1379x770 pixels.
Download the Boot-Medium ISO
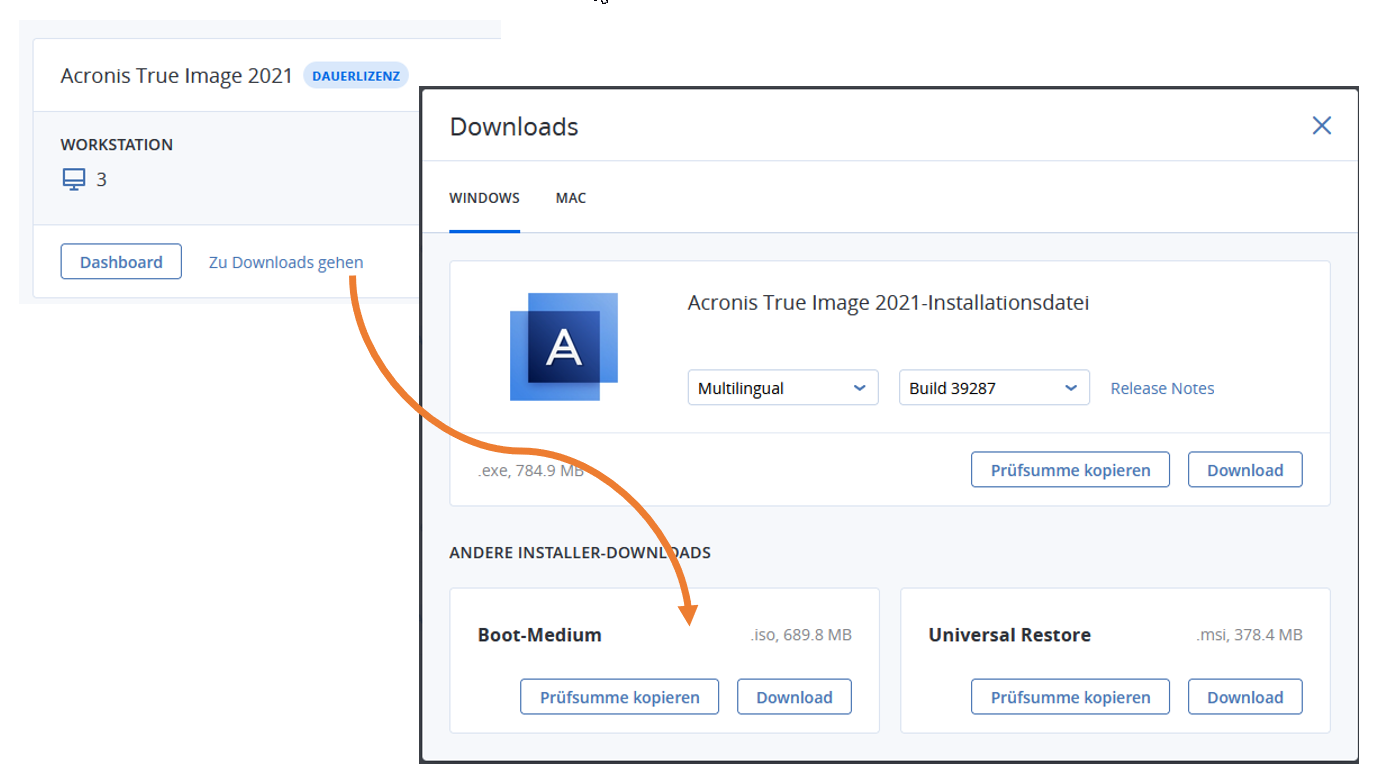pyautogui.click(x=794, y=697)
